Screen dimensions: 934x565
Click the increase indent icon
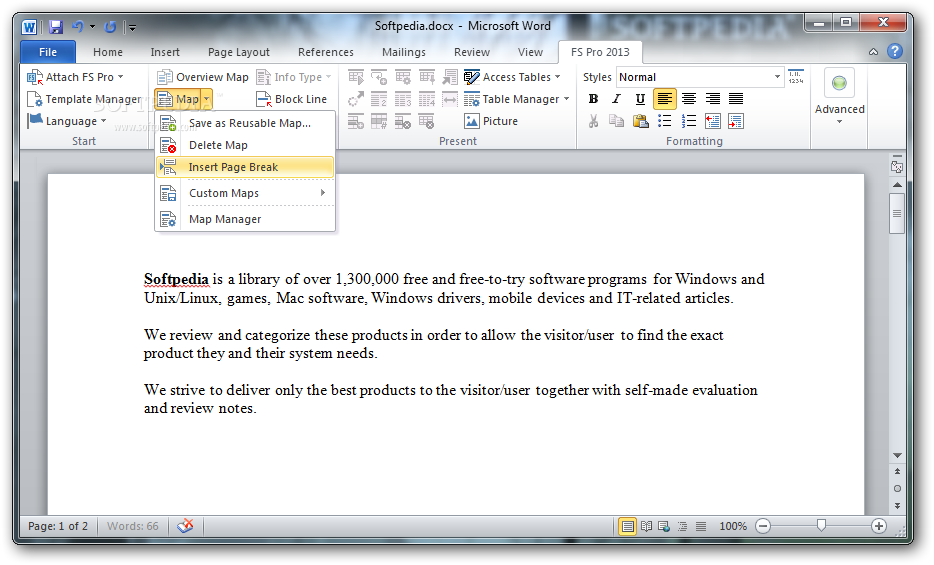736,121
